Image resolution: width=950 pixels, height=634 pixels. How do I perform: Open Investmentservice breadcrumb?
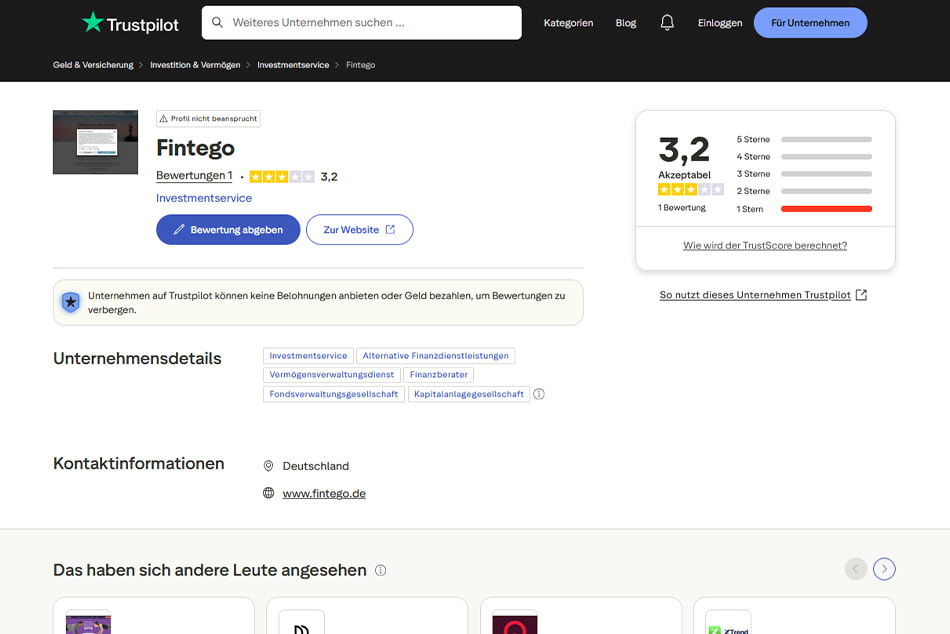tap(293, 65)
